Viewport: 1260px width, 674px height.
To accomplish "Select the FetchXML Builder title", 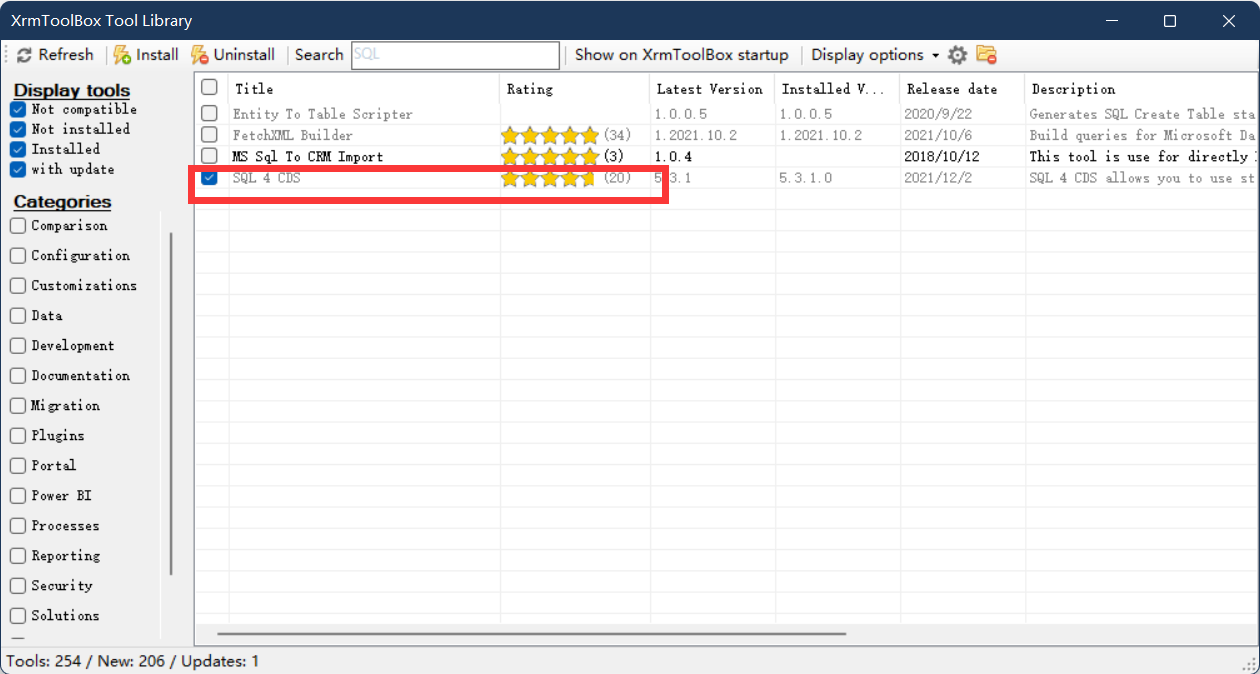I will coord(292,135).
